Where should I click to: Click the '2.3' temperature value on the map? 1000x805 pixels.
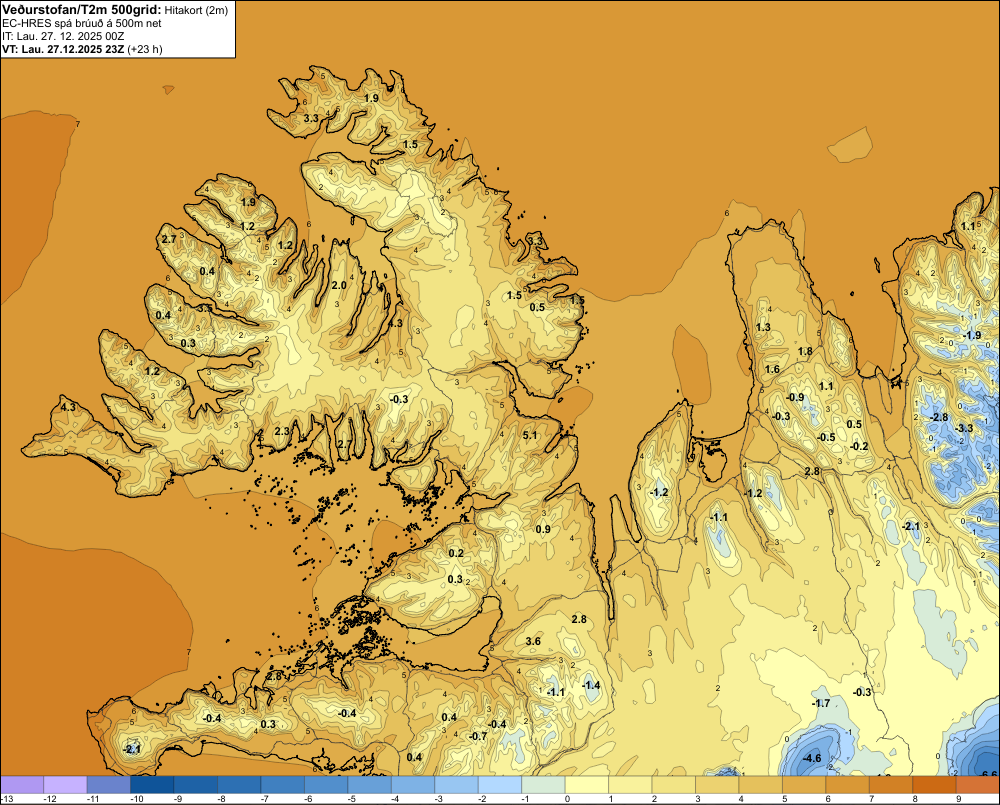click(x=282, y=431)
